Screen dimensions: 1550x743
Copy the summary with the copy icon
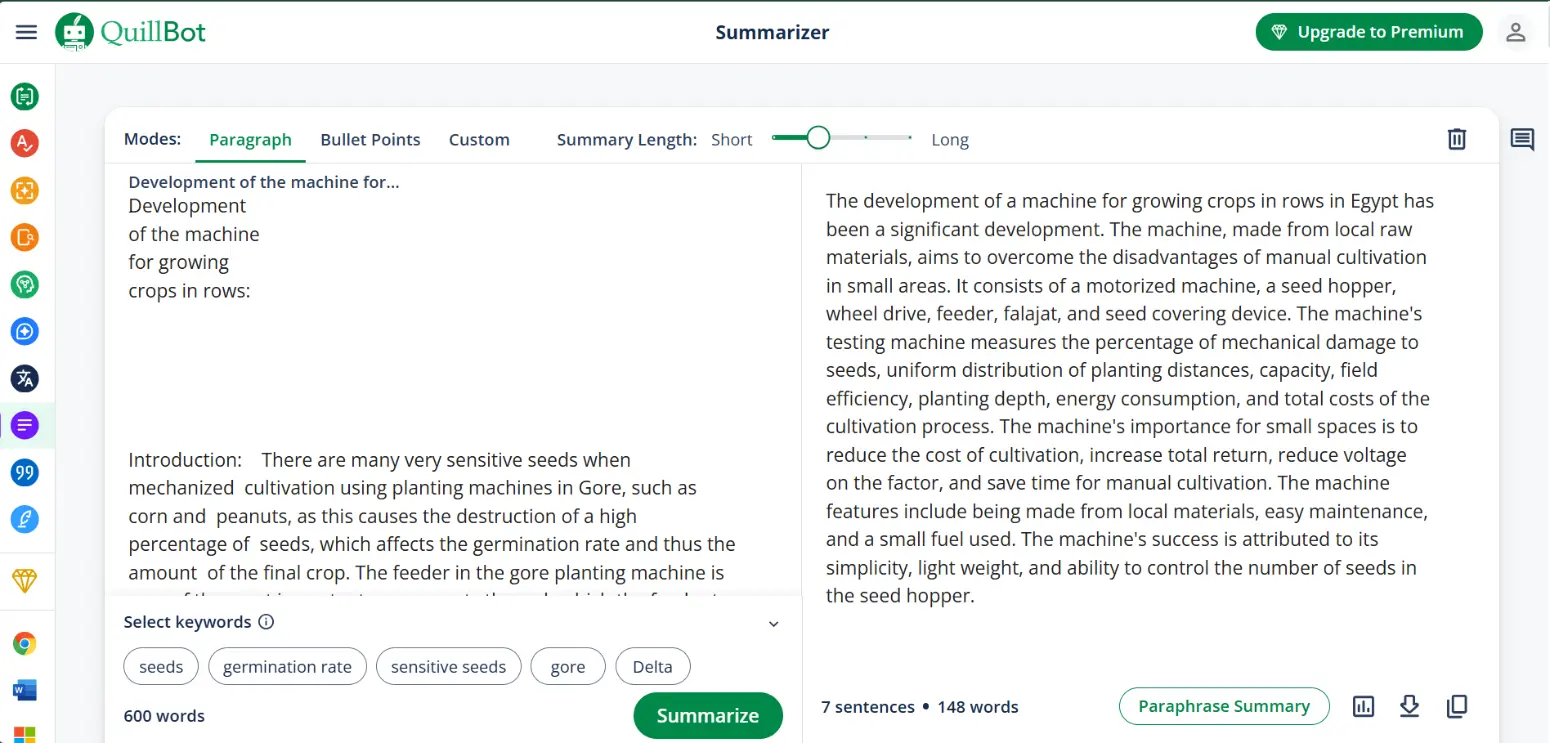coord(1457,706)
